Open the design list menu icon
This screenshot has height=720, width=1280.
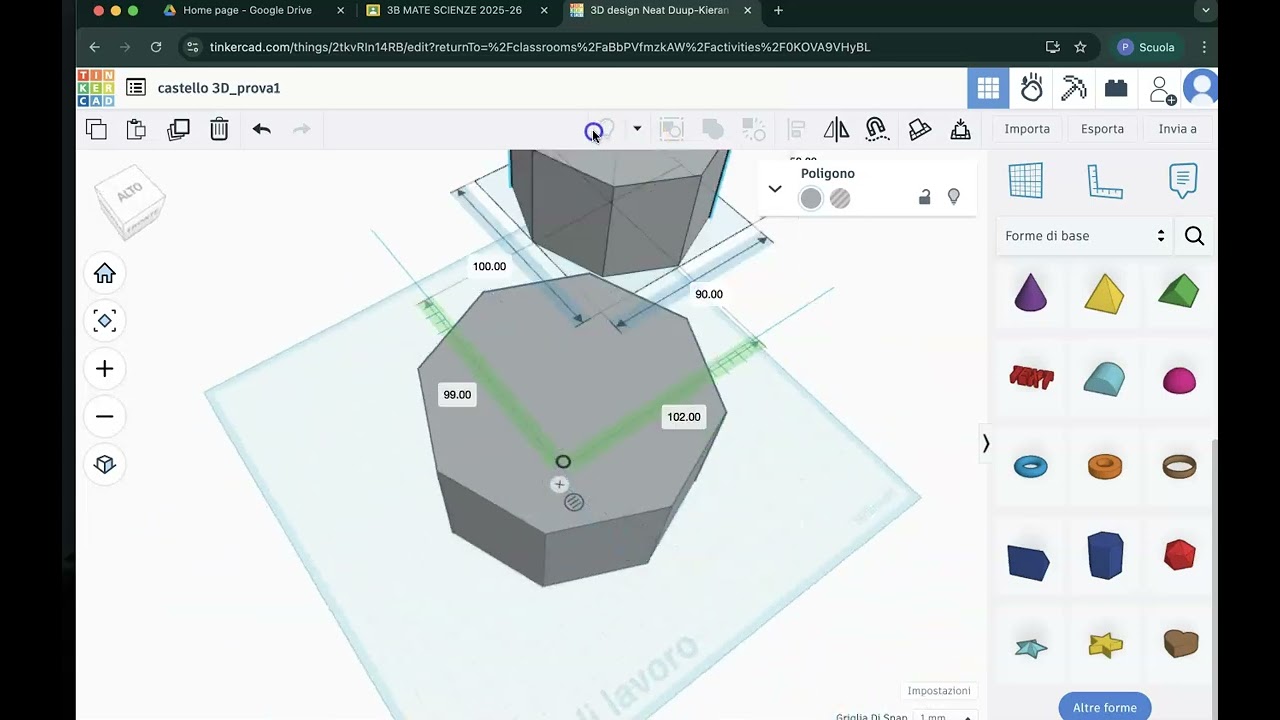[136, 88]
